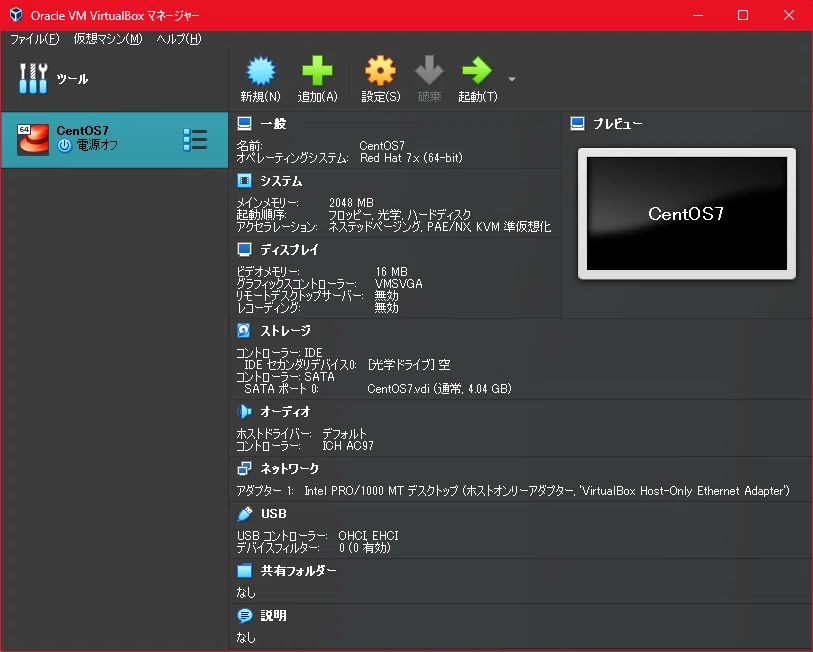Open the ディスプレイ settings heading link

pos(289,249)
